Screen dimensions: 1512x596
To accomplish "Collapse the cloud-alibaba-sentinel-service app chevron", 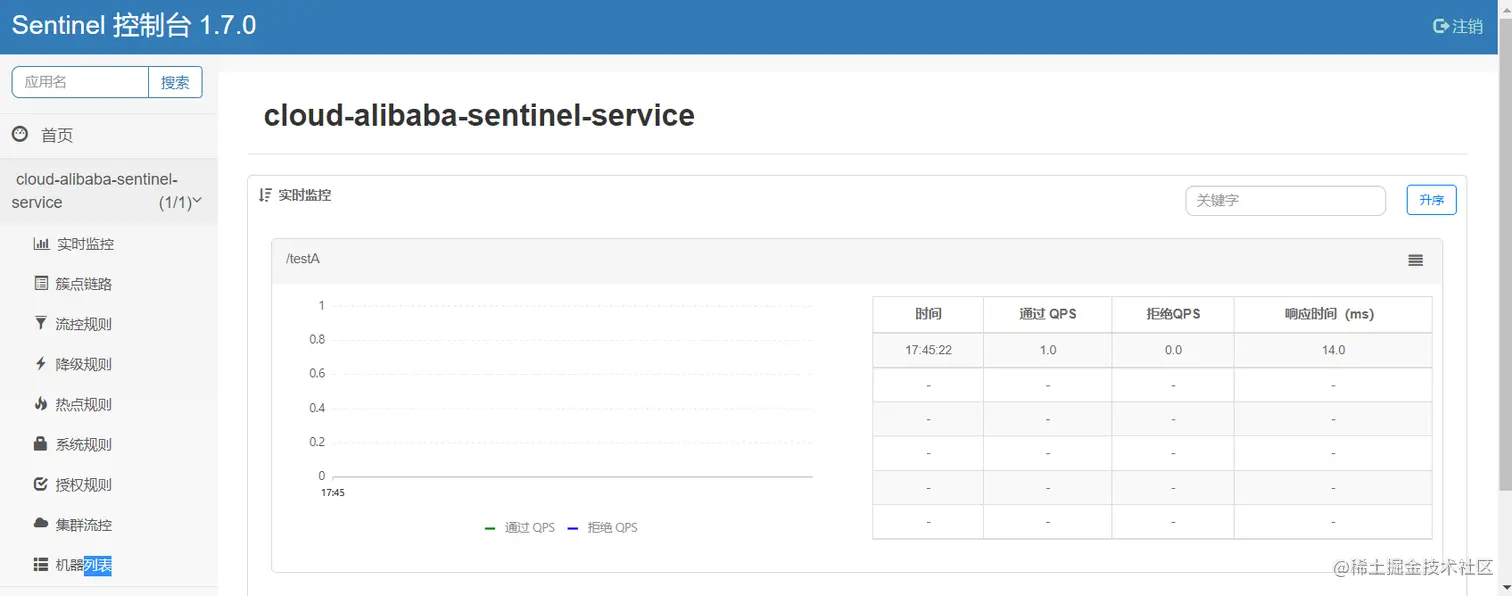I will (x=197, y=201).
